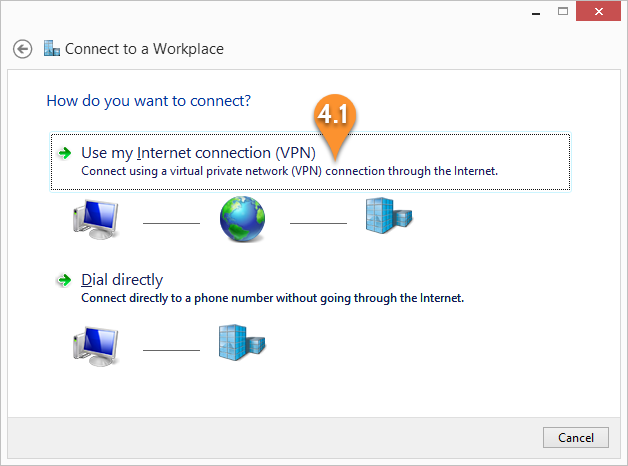Click the building icon under Dial directly
This screenshot has width=628, height=466.
(x=242, y=343)
